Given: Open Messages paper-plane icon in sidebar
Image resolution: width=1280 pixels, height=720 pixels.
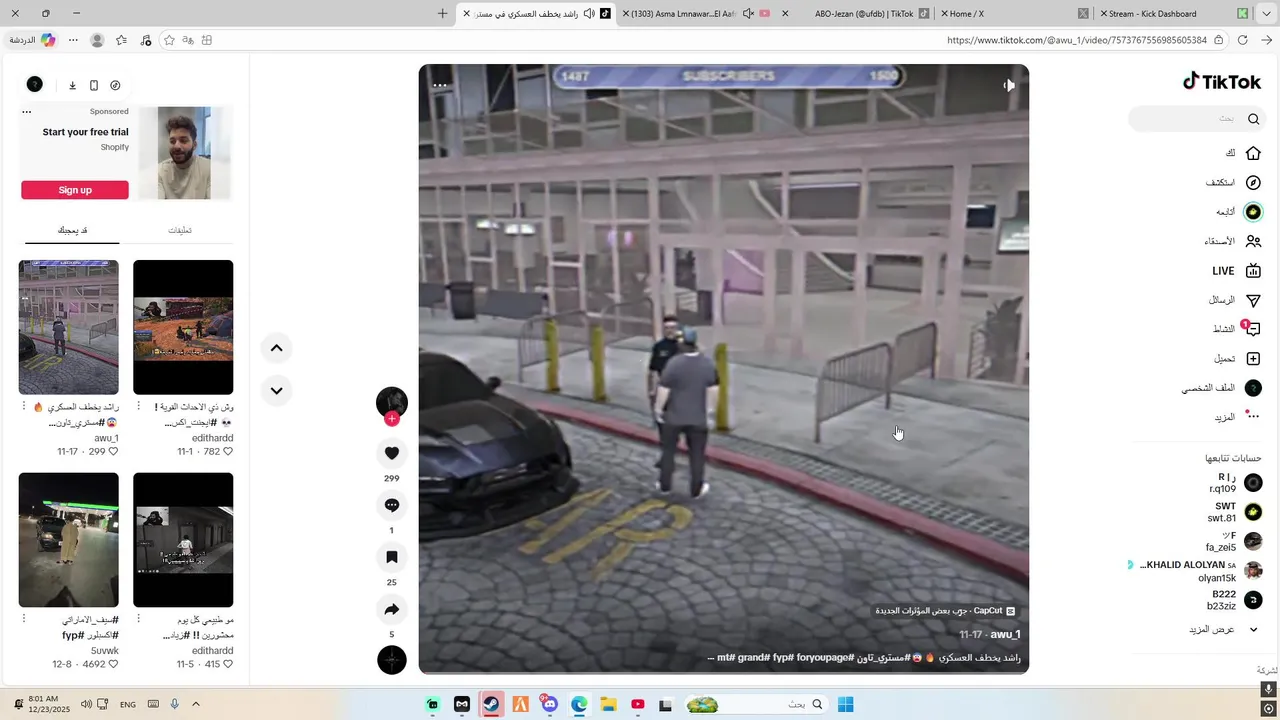Looking at the screenshot, I should [x=1253, y=300].
